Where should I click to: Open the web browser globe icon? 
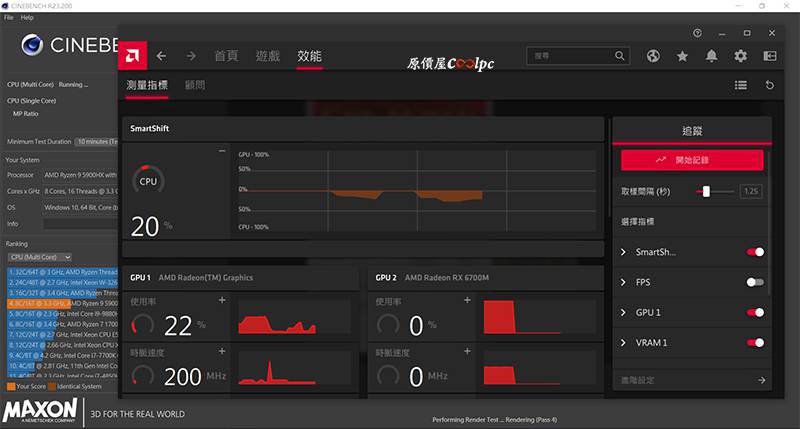click(653, 56)
